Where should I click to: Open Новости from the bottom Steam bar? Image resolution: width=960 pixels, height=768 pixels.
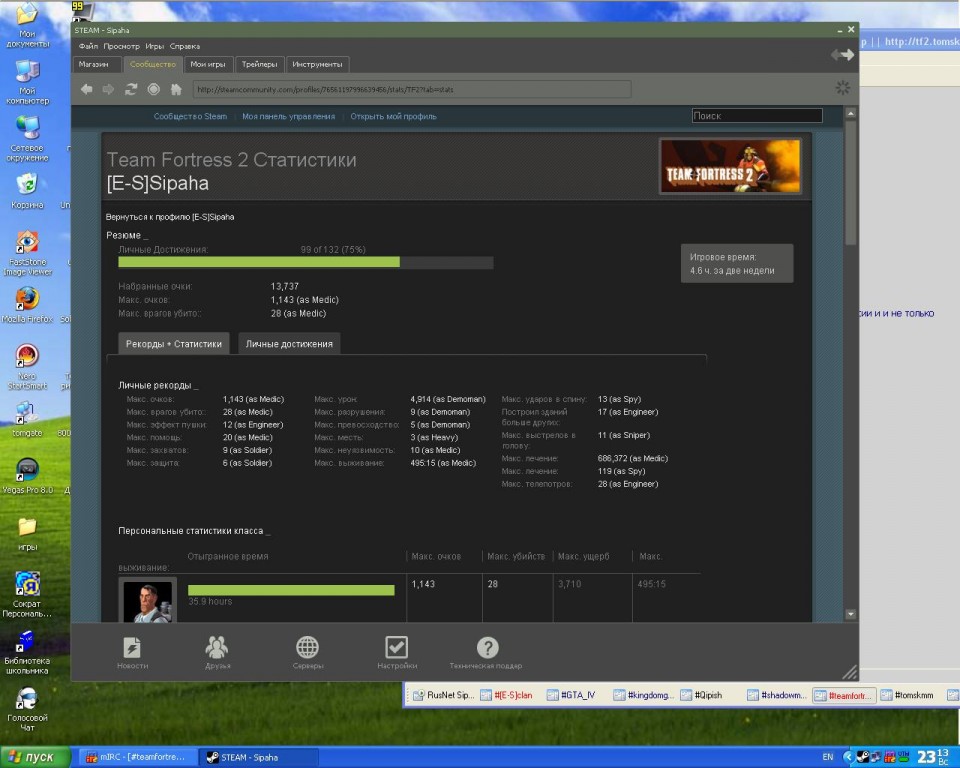132,652
